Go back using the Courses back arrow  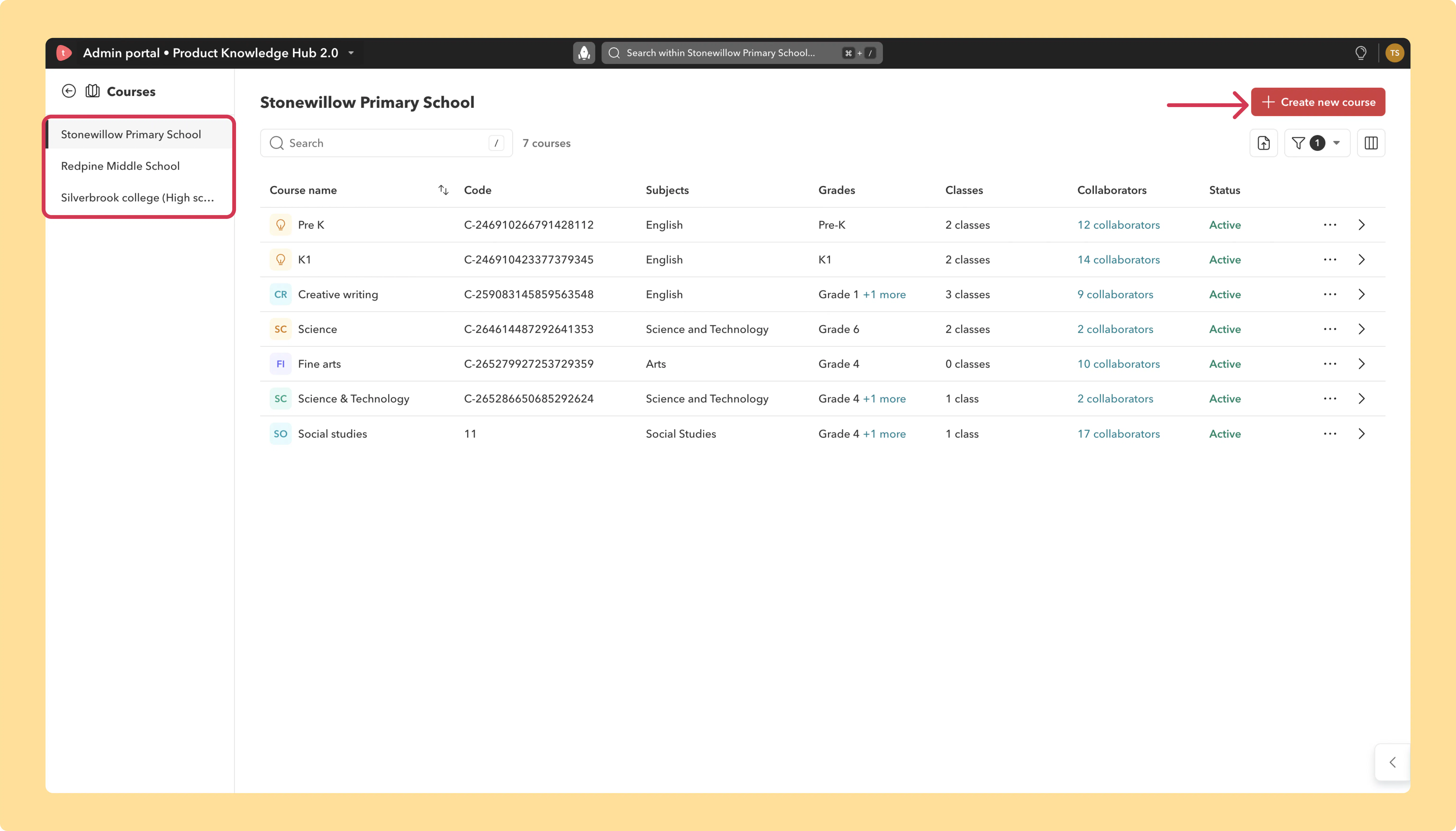pos(68,91)
